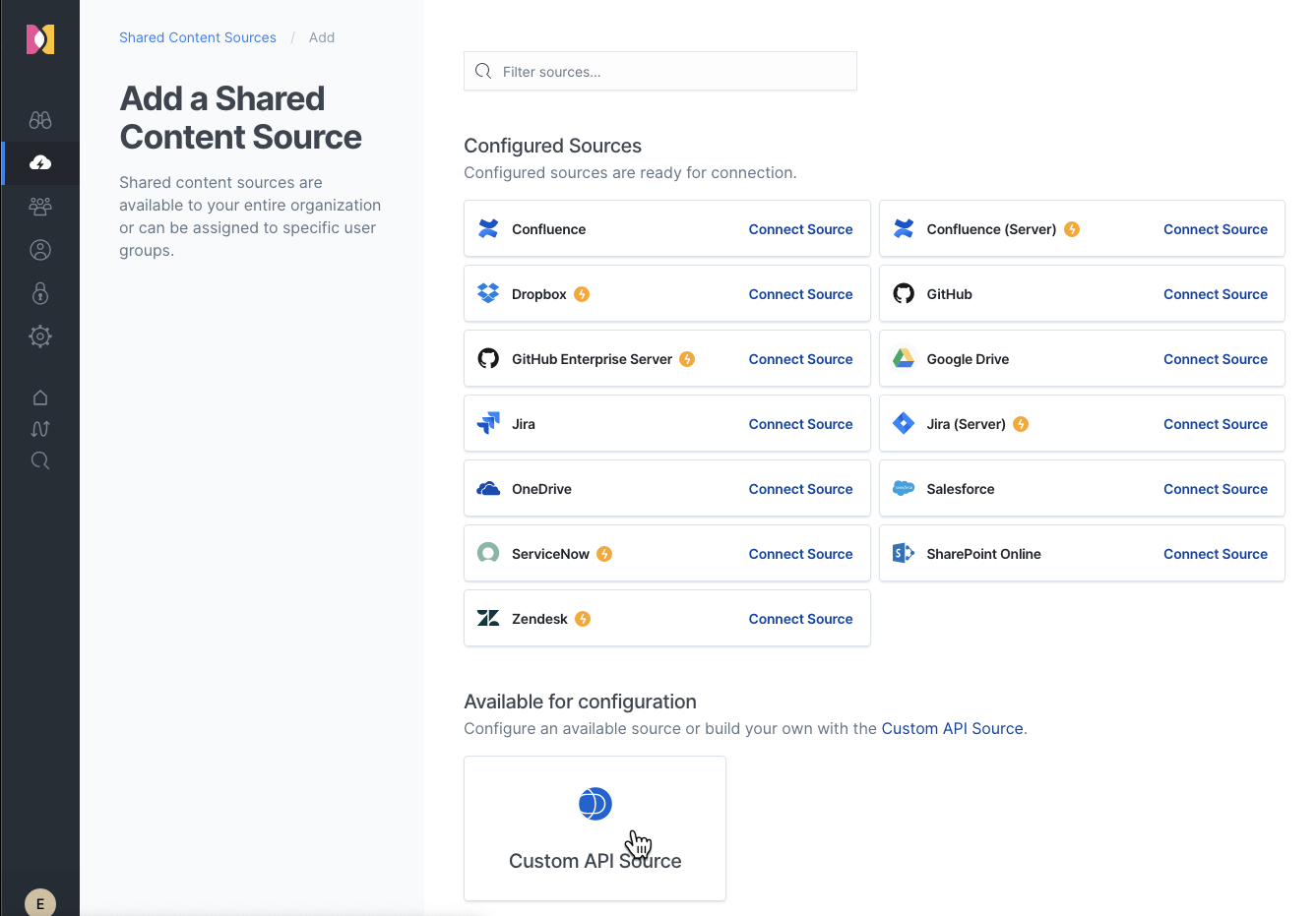Screen dimensions: 1316x916
Task: Connect the SharePoint Online source
Action: (1216, 554)
